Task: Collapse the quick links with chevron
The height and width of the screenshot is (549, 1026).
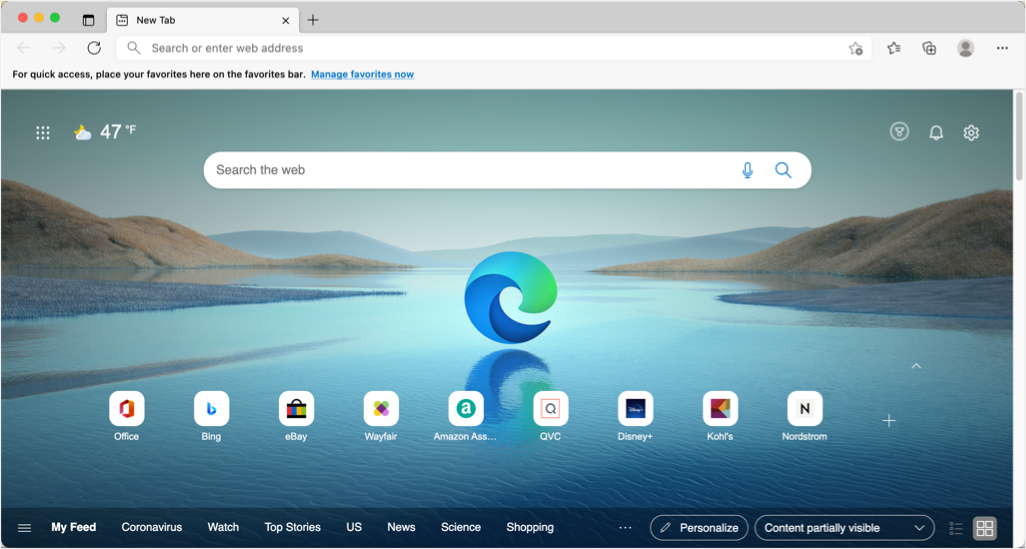Action: 916,366
